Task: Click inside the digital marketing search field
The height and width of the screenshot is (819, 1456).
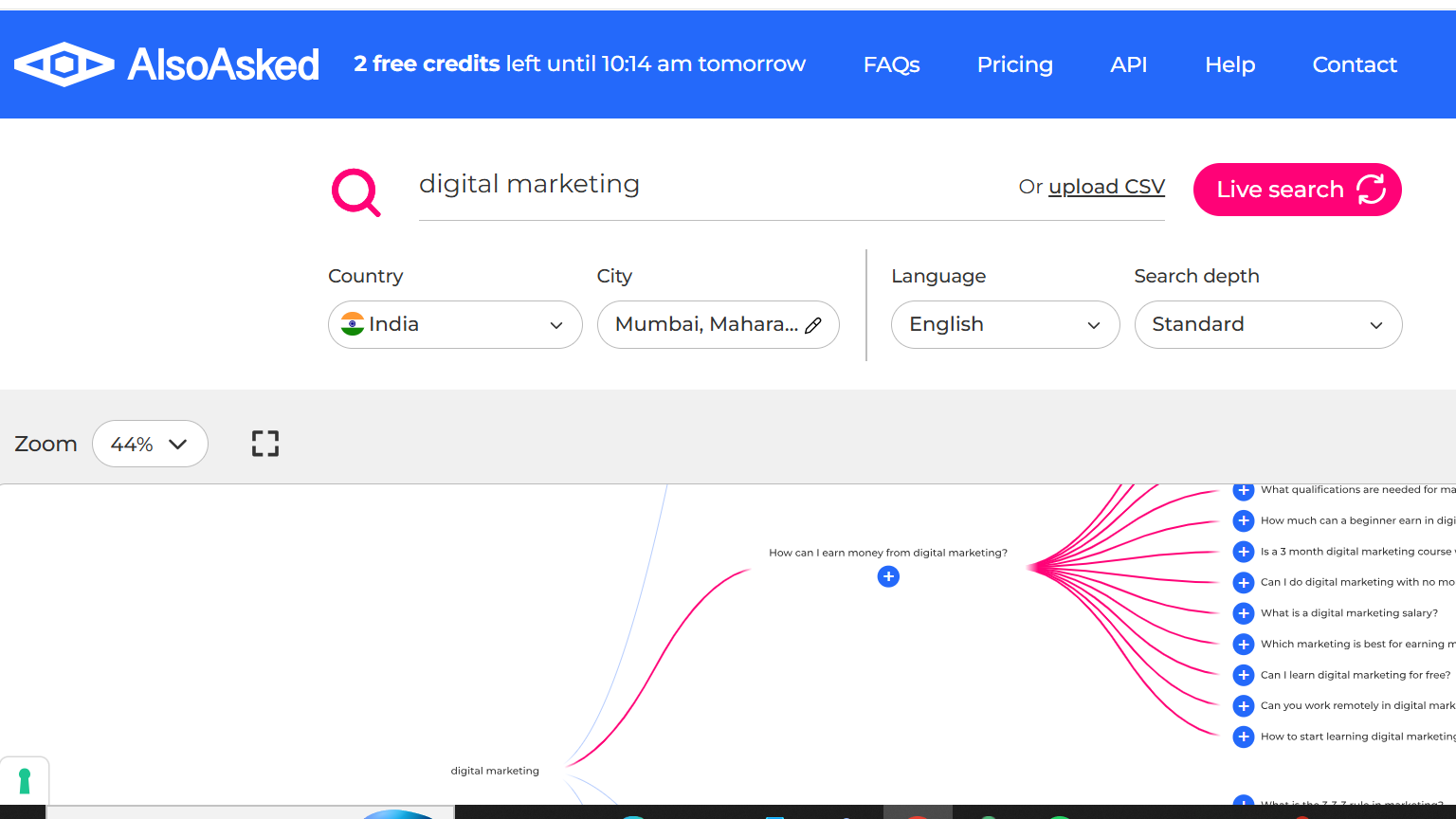Action: point(664,185)
